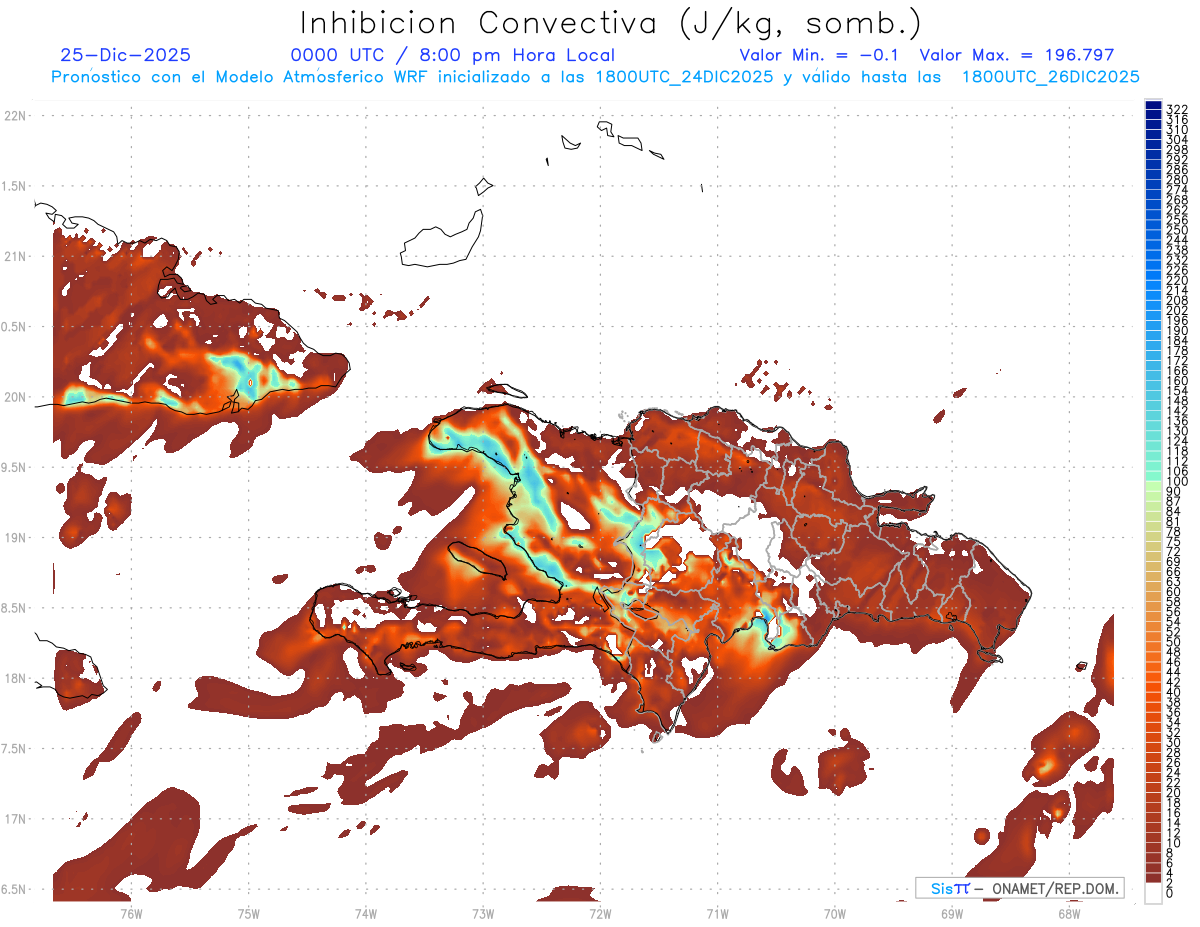Click the '322' value on the color scale
This screenshot has height=927, width=1200.
(x=1176, y=108)
